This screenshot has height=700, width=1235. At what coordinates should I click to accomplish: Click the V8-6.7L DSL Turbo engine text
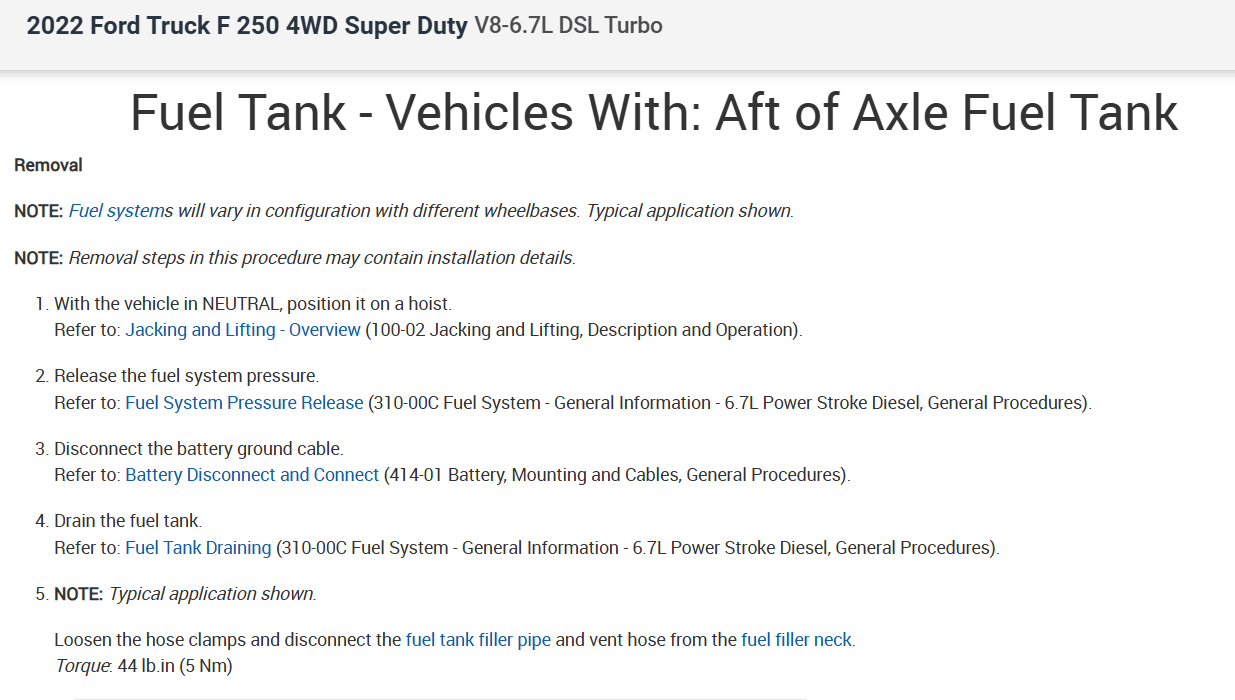click(568, 26)
